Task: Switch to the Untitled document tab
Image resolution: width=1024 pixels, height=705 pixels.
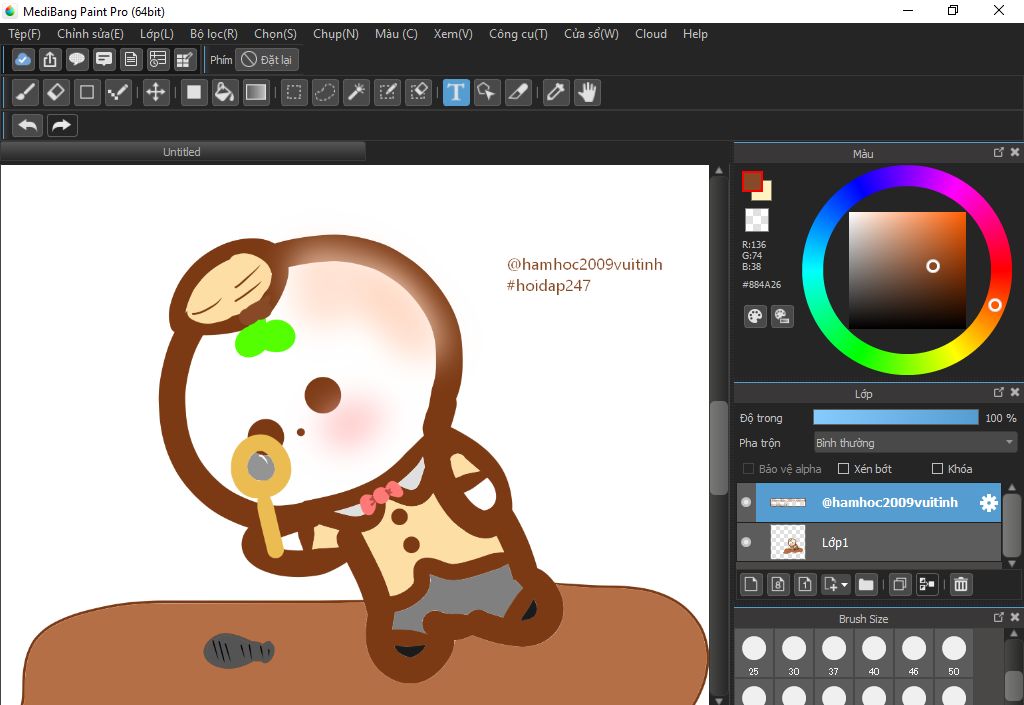Action: click(x=182, y=152)
